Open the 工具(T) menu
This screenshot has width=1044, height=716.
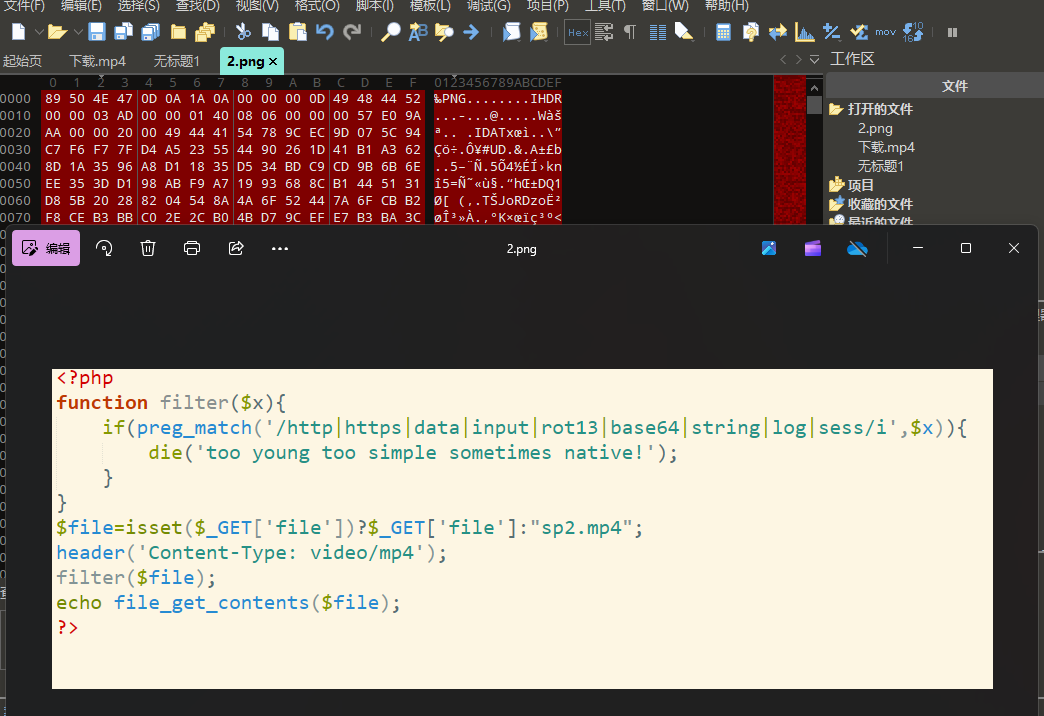coord(605,6)
